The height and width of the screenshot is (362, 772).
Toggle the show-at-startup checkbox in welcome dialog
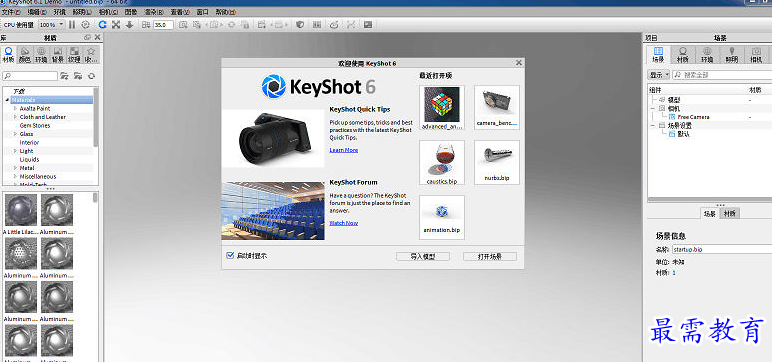229,256
